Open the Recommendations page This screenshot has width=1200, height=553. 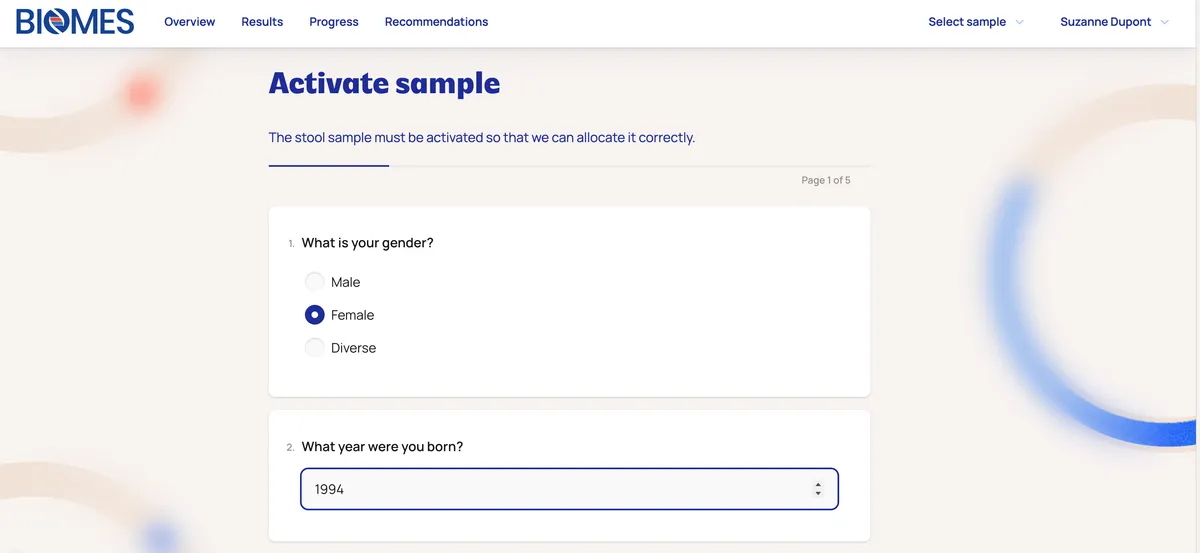point(436,22)
